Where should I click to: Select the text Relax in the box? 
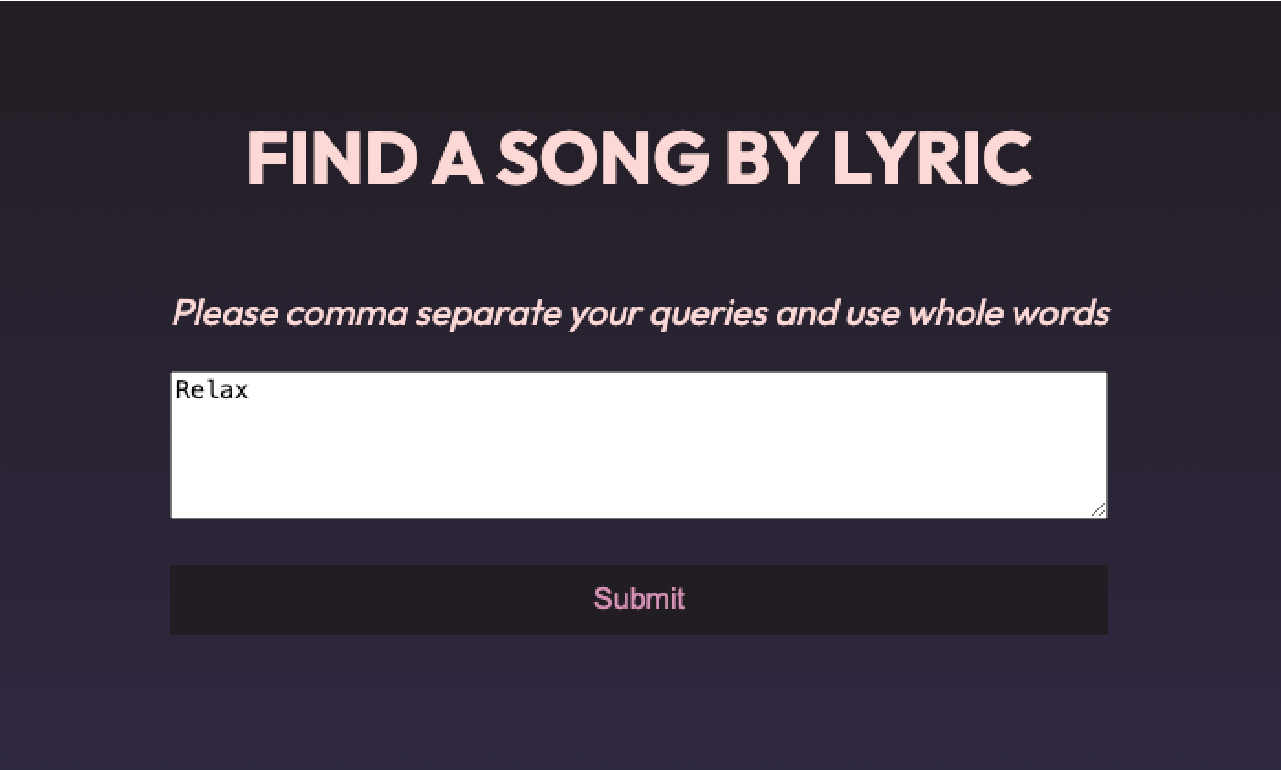pyautogui.click(x=210, y=390)
